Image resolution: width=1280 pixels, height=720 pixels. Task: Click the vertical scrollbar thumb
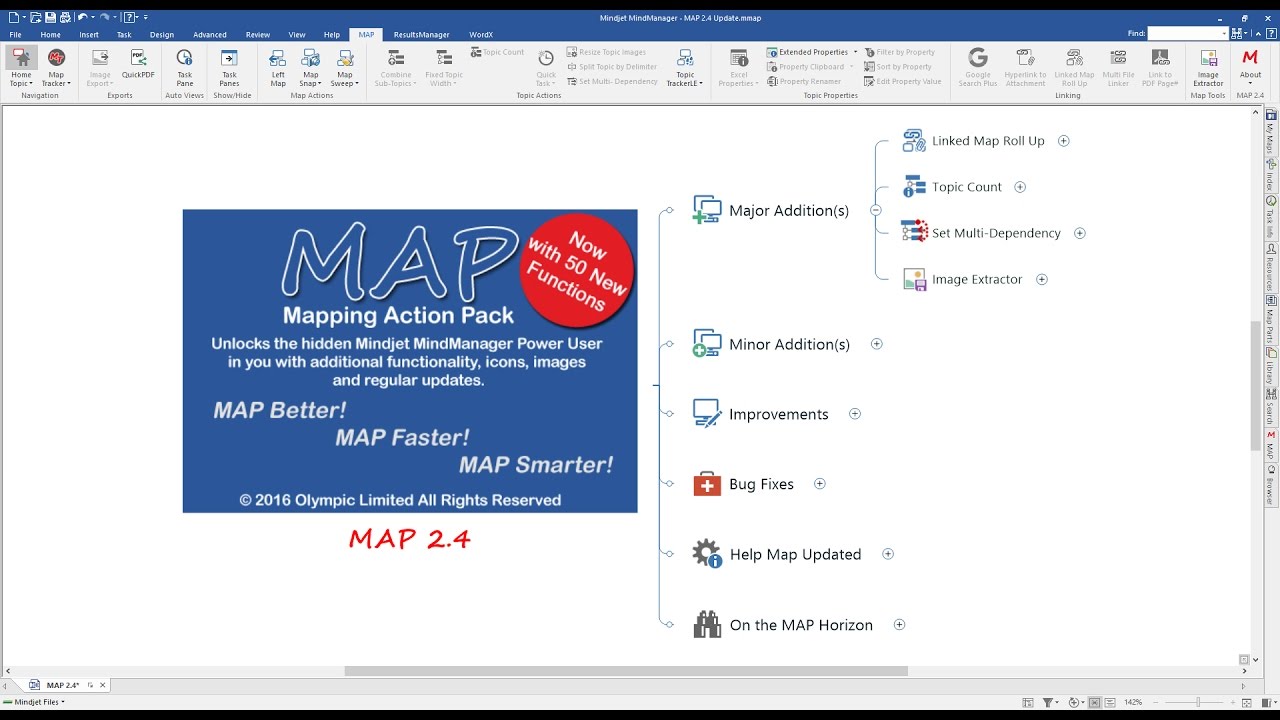point(1256,385)
